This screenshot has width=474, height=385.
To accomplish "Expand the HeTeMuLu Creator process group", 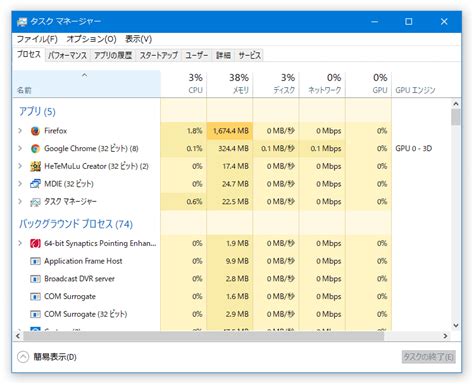I will 20,166.
